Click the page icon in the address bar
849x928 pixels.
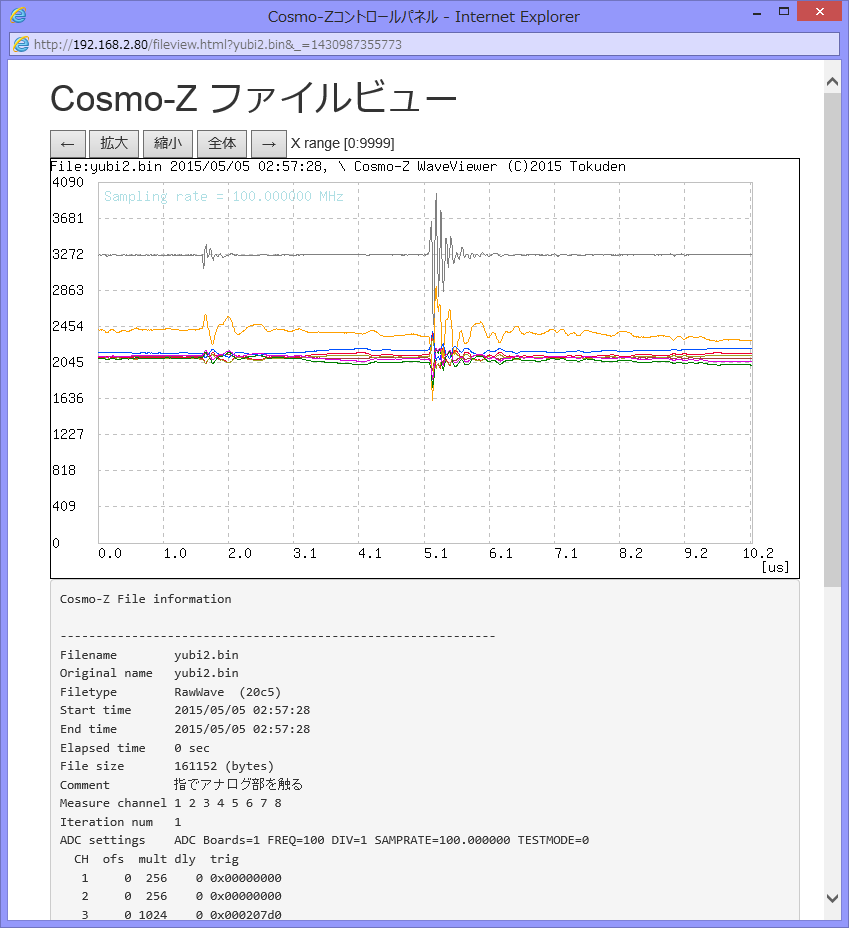click(x=21, y=45)
